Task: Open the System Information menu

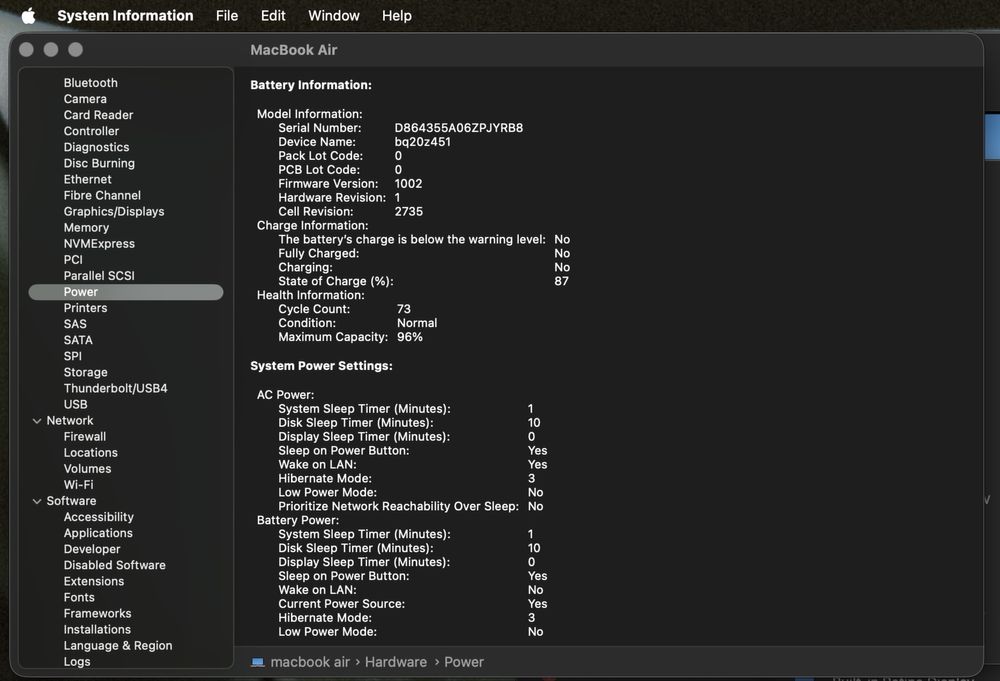Action: pyautogui.click(x=125, y=15)
